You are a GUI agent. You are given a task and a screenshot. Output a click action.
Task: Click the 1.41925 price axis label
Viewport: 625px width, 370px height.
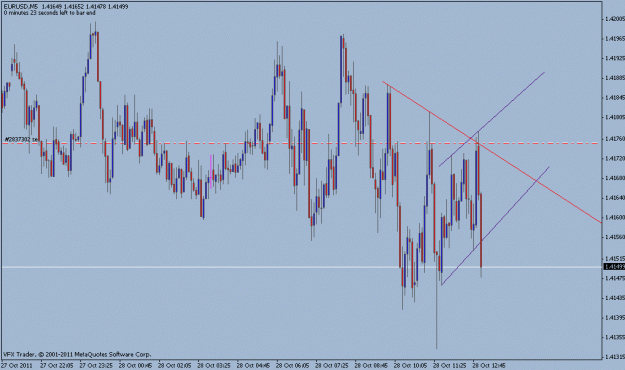(x=615, y=58)
